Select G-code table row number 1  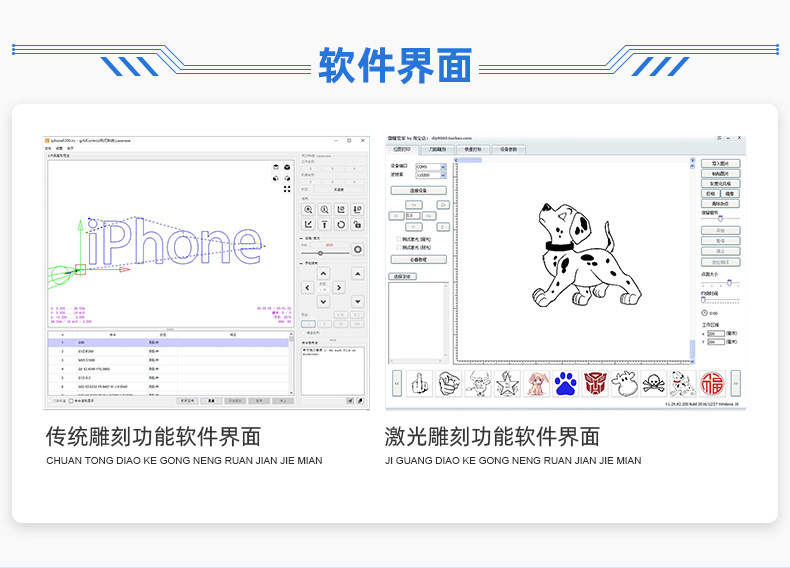[x=168, y=342]
